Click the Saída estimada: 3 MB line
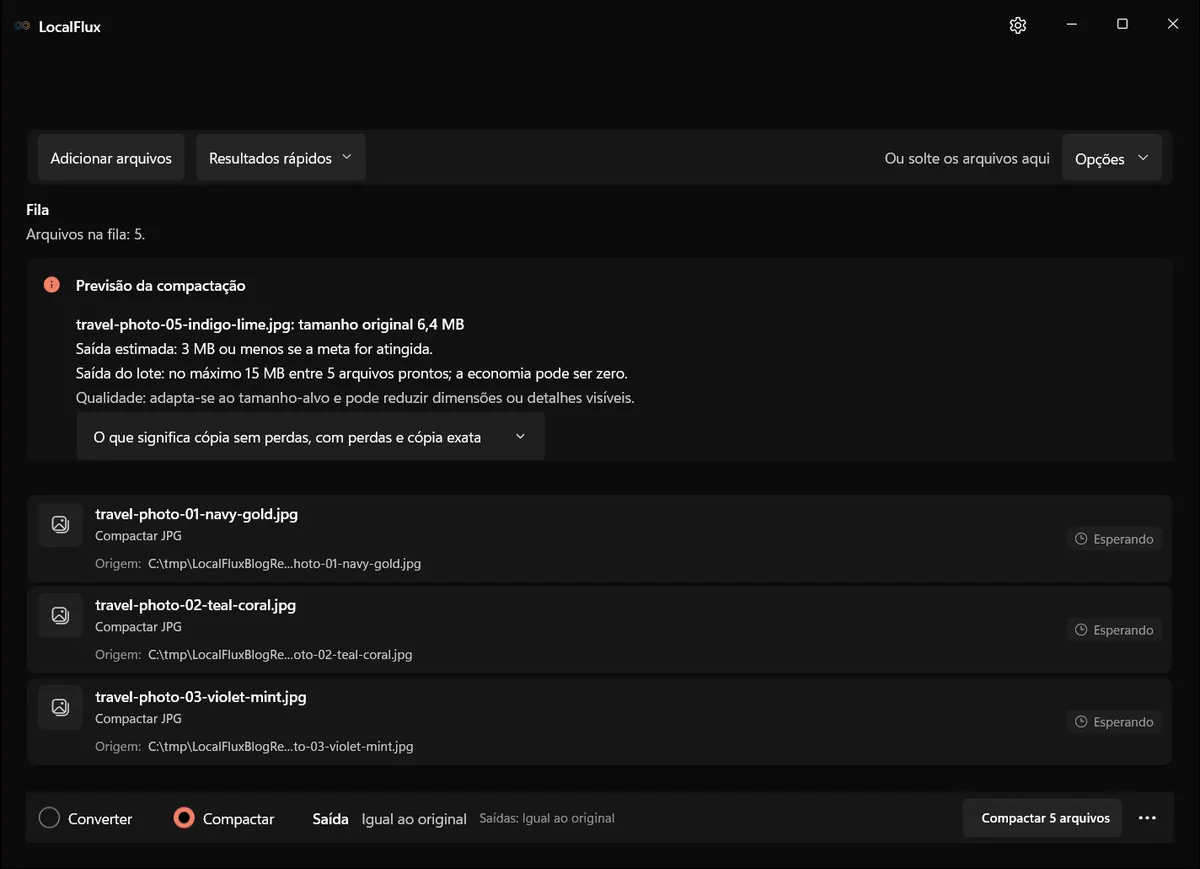 pyautogui.click(x=254, y=349)
